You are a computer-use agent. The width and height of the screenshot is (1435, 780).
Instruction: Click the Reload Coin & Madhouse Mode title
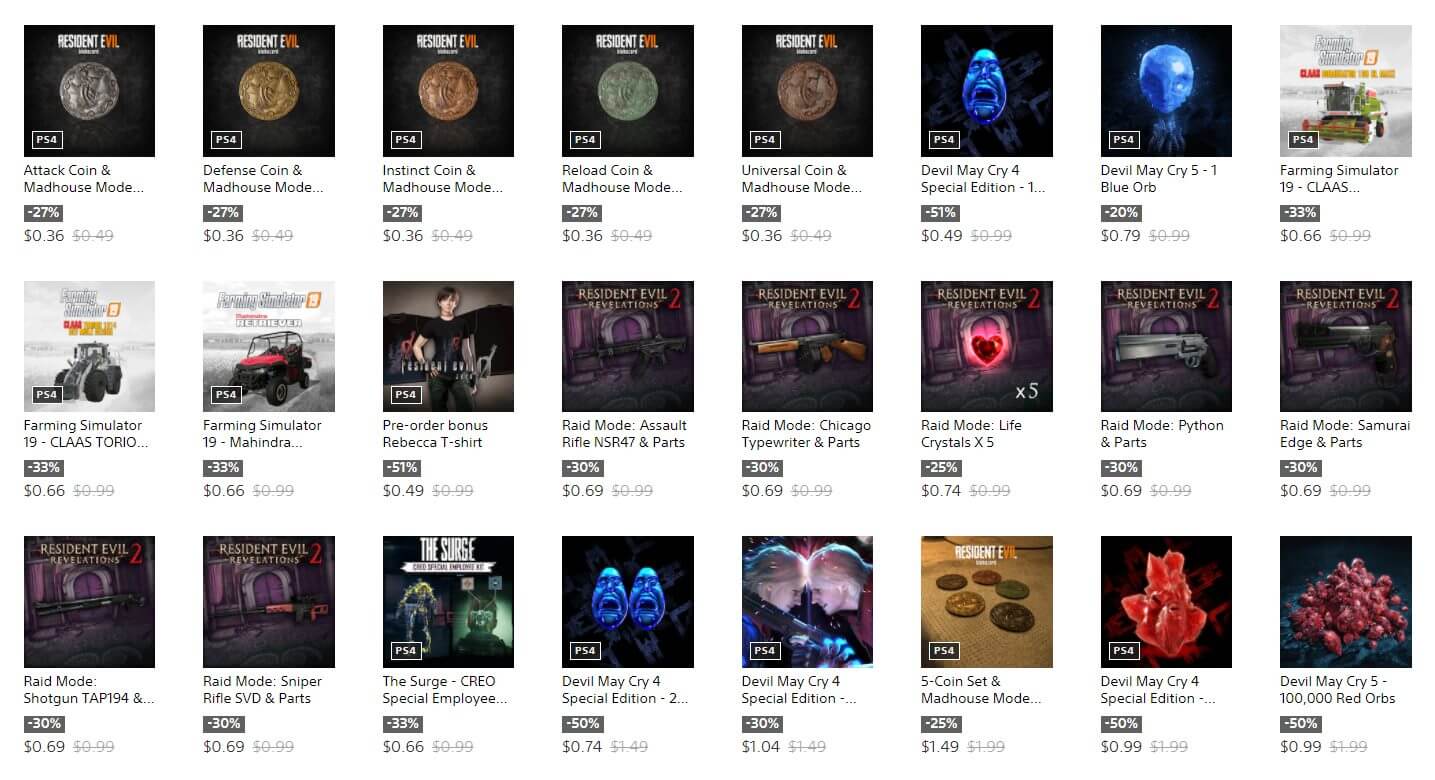click(x=622, y=179)
